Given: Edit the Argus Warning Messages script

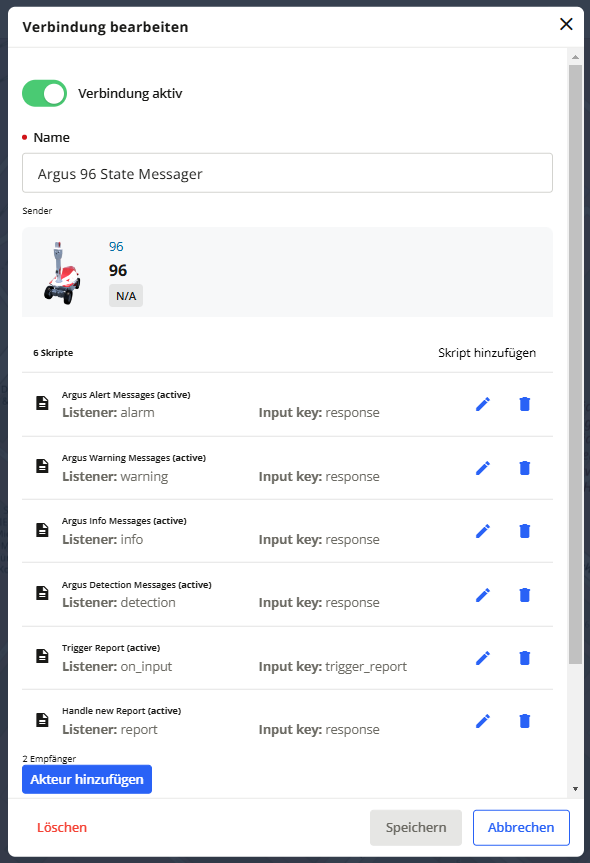Looking at the screenshot, I should 483,468.
